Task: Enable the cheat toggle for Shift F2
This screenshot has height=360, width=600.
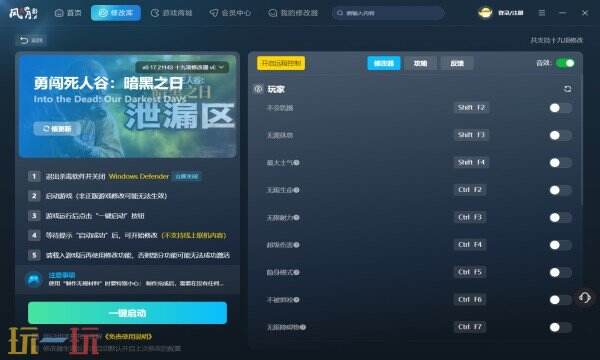Action: (x=560, y=108)
